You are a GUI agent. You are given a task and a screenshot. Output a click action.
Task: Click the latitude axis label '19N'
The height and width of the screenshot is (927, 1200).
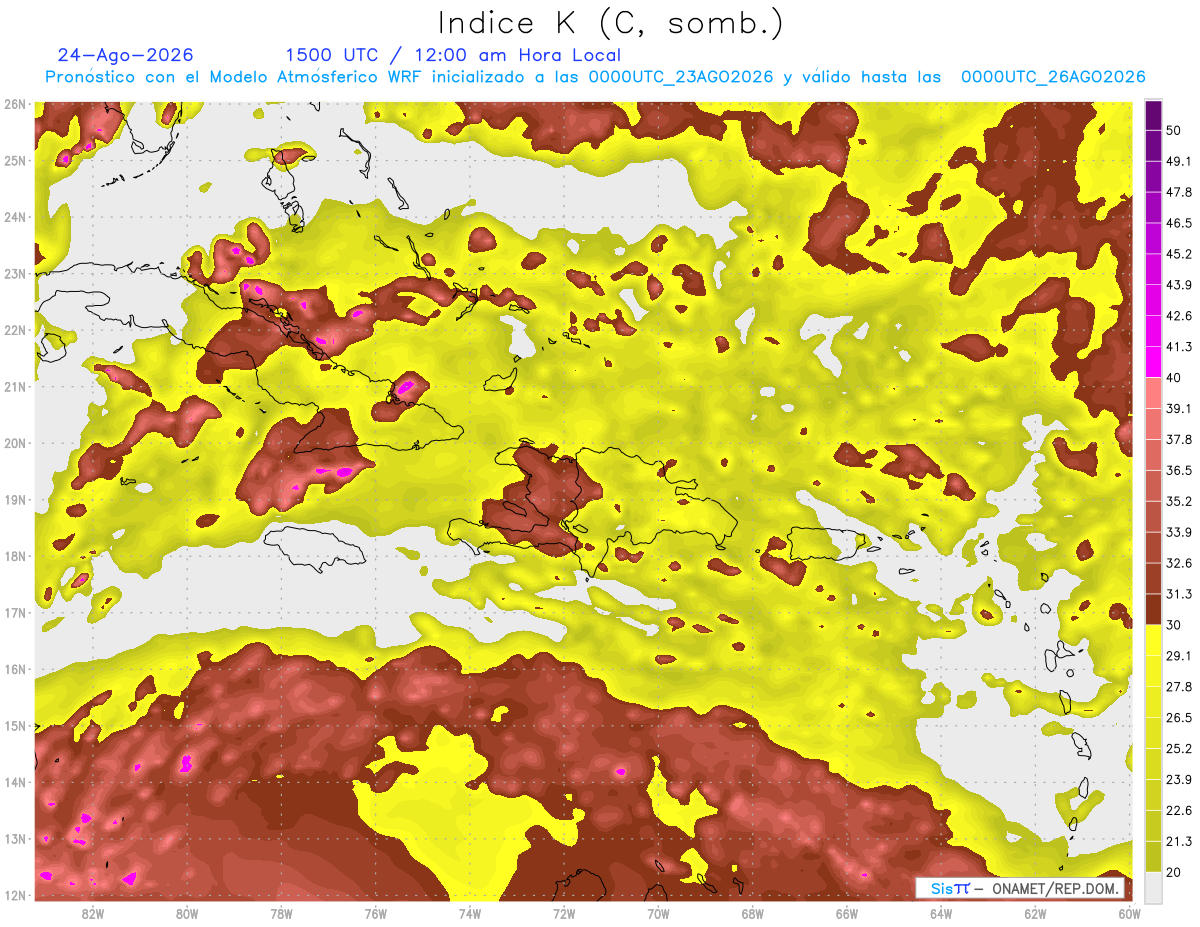coord(14,500)
